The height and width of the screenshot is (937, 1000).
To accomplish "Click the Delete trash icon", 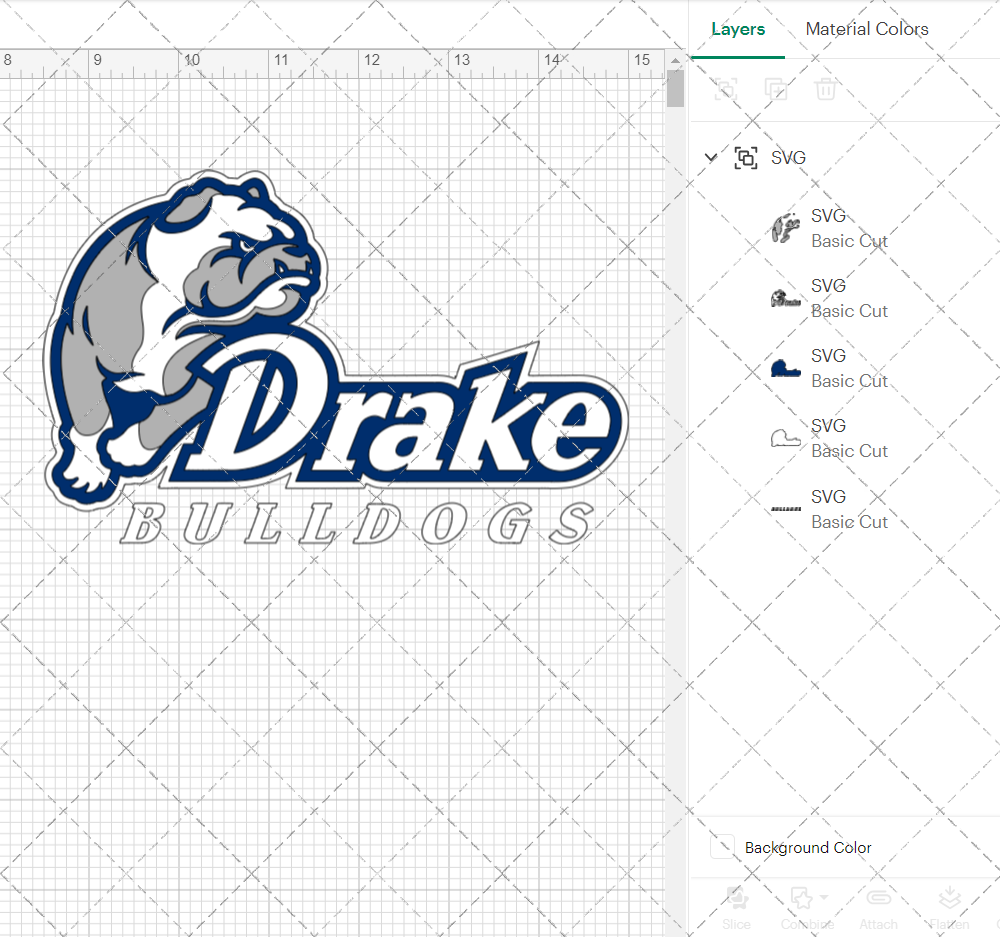I will 825,89.
